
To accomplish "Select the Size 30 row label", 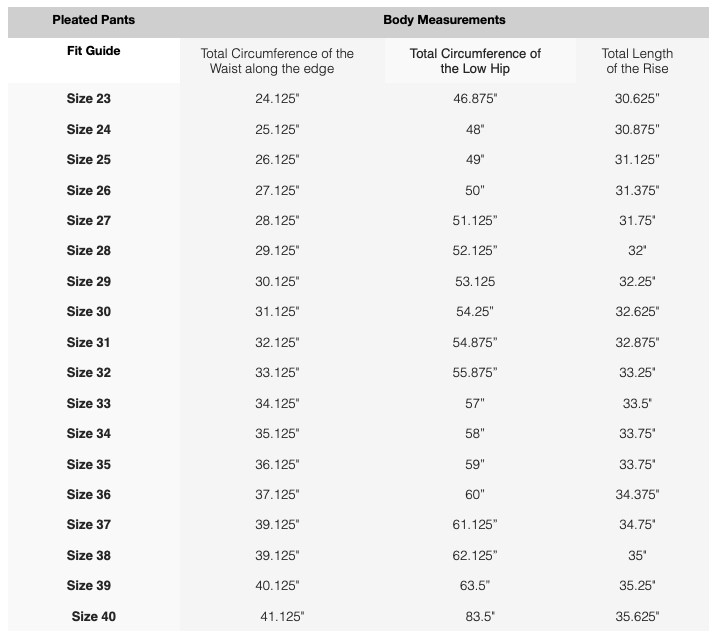I will click(x=89, y=312).
